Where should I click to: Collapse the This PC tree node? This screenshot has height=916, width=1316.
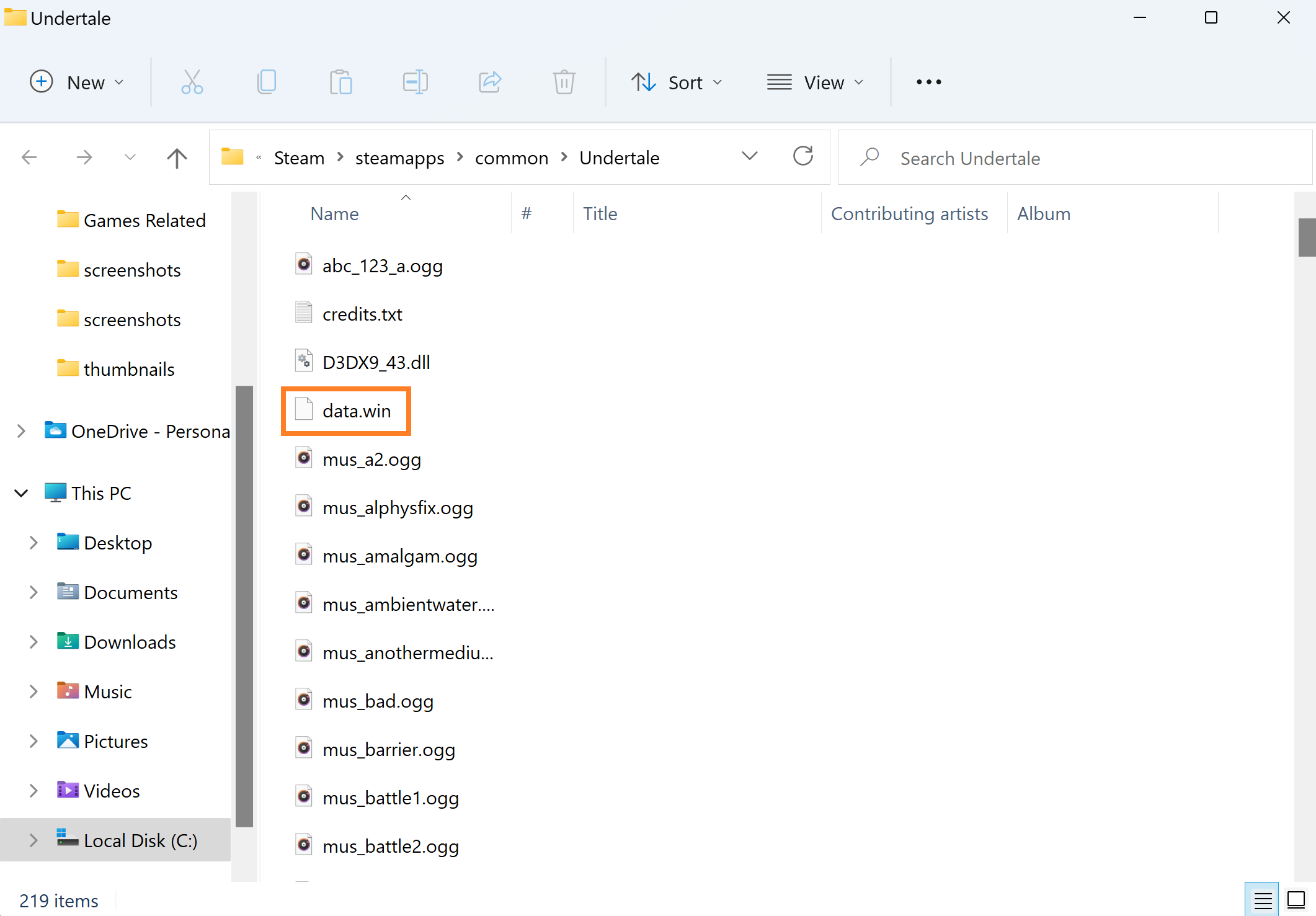(21, 493)
